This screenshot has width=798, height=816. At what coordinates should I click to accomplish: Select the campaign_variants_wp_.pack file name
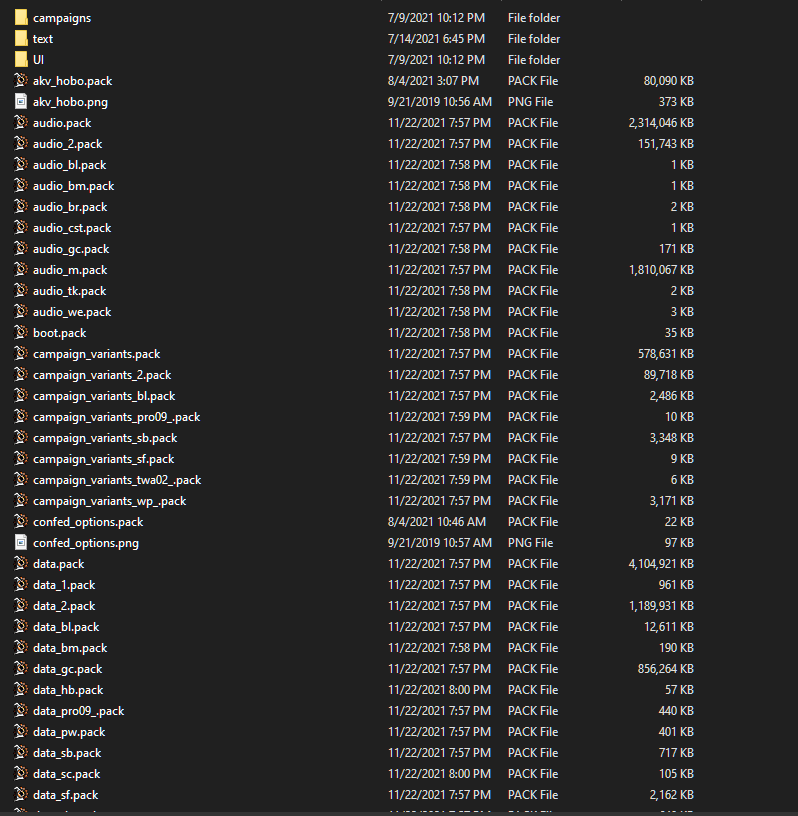(x=109, y=501)
